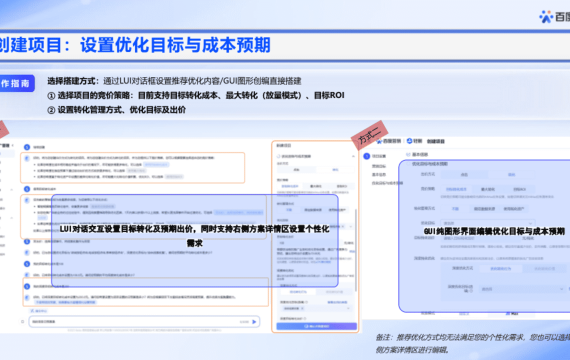Open the 深度转化目标 dropdown in the GUI form
Viewport: 570px width, 360px height.
522,289
